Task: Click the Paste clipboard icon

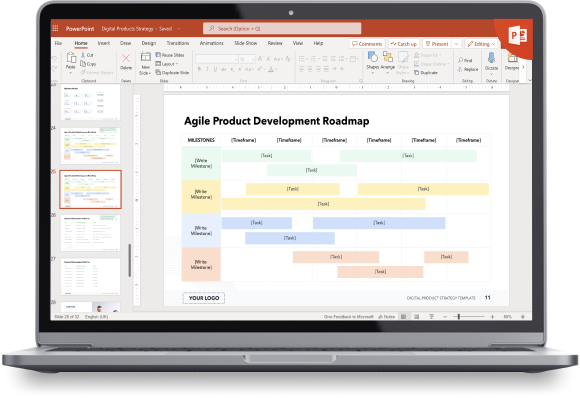Action: click(71, 58)
